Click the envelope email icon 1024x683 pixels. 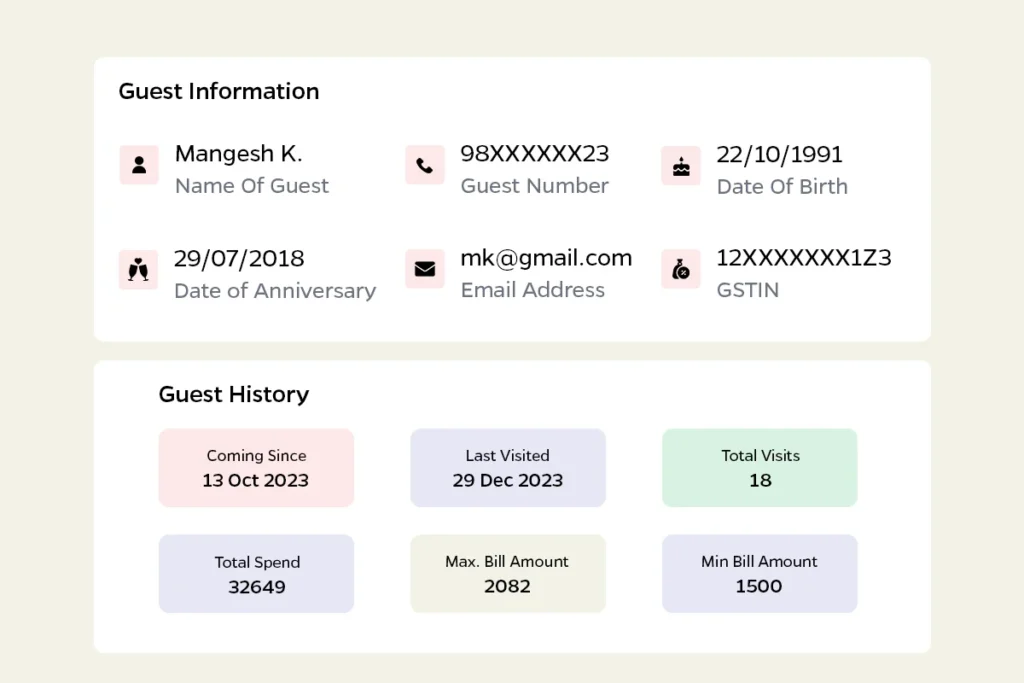click(424, 268)
